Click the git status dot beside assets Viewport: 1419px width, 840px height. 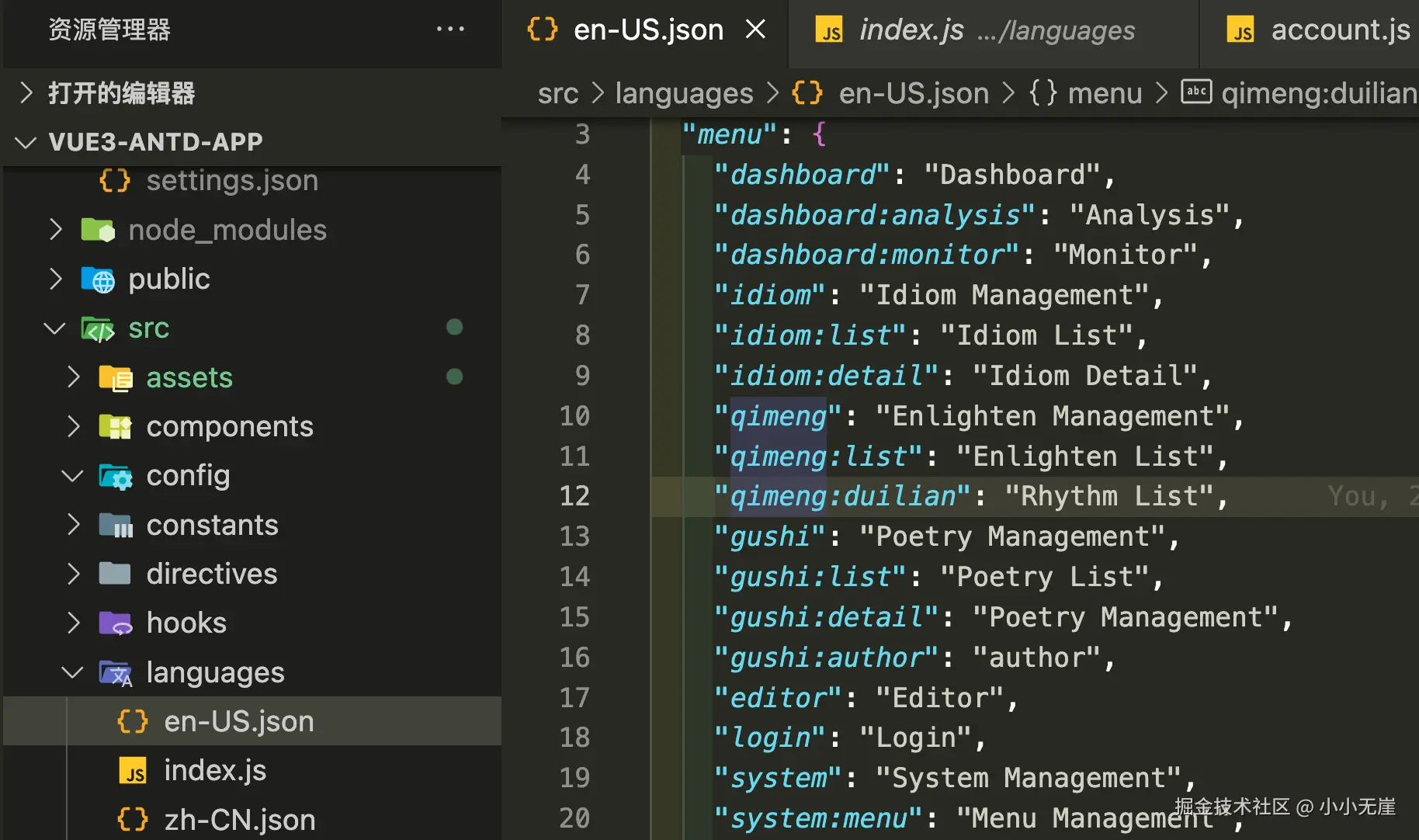click(455, 377)
